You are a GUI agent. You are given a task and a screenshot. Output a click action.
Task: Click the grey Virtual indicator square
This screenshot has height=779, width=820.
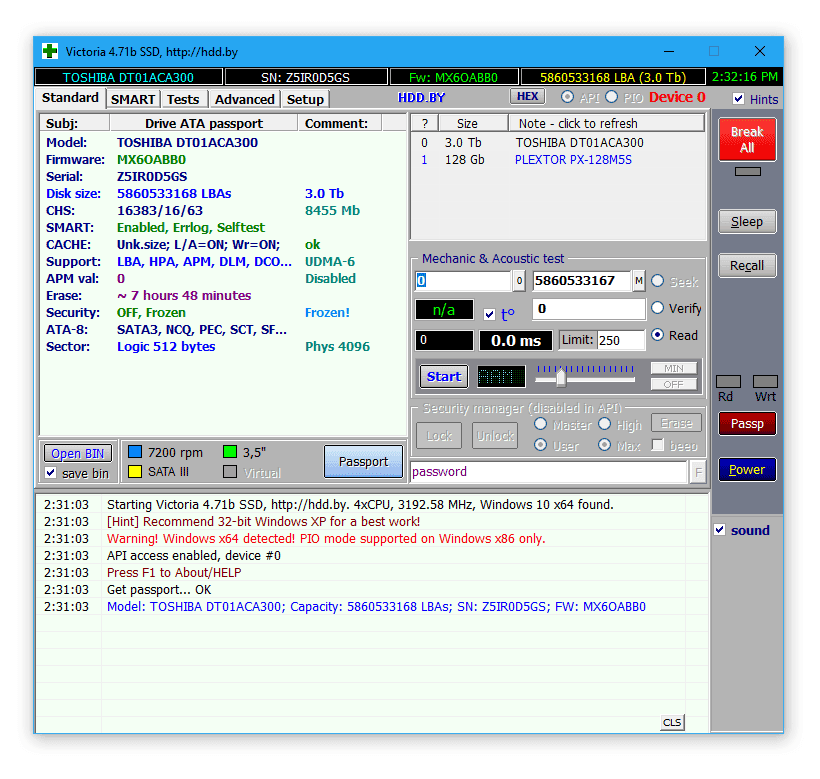pos(230,472)
